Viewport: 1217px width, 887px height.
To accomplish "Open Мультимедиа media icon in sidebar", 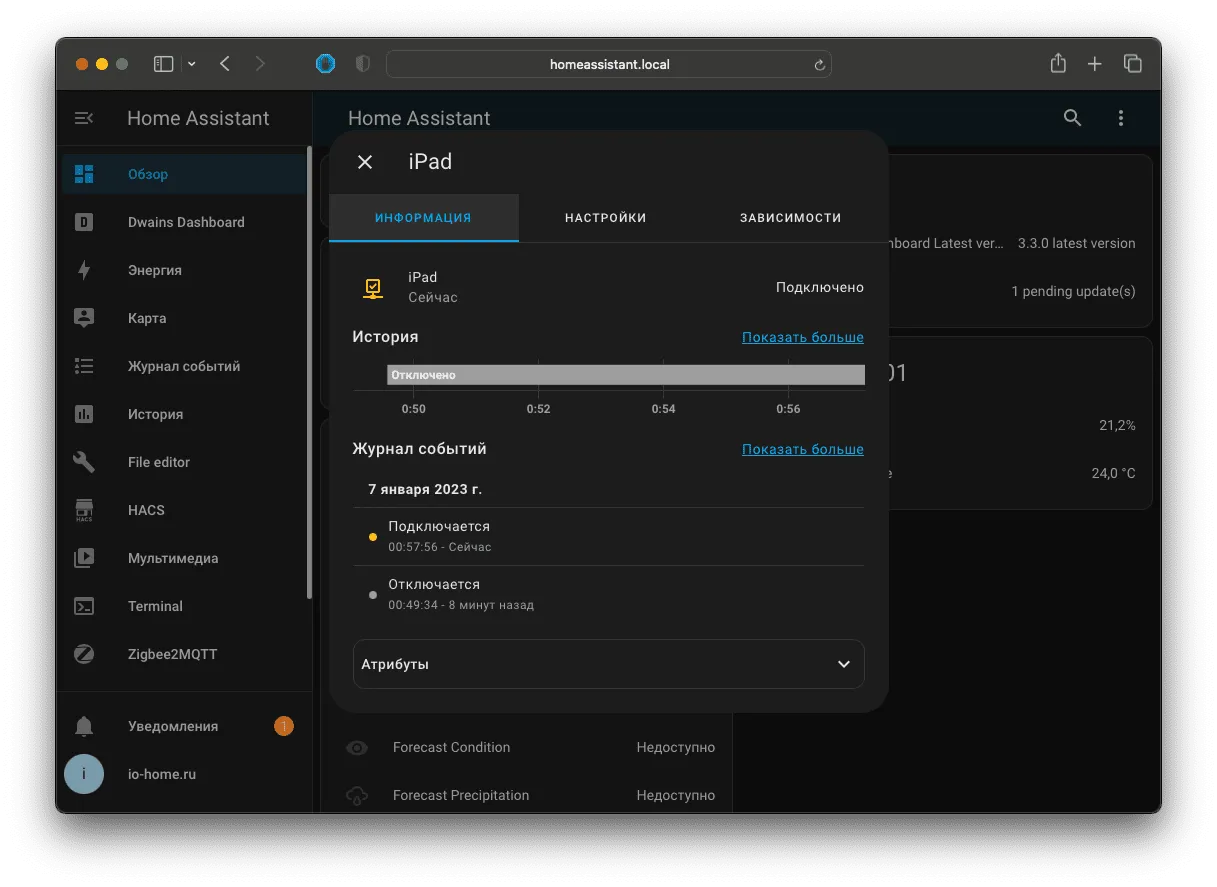I will [84, 558].
